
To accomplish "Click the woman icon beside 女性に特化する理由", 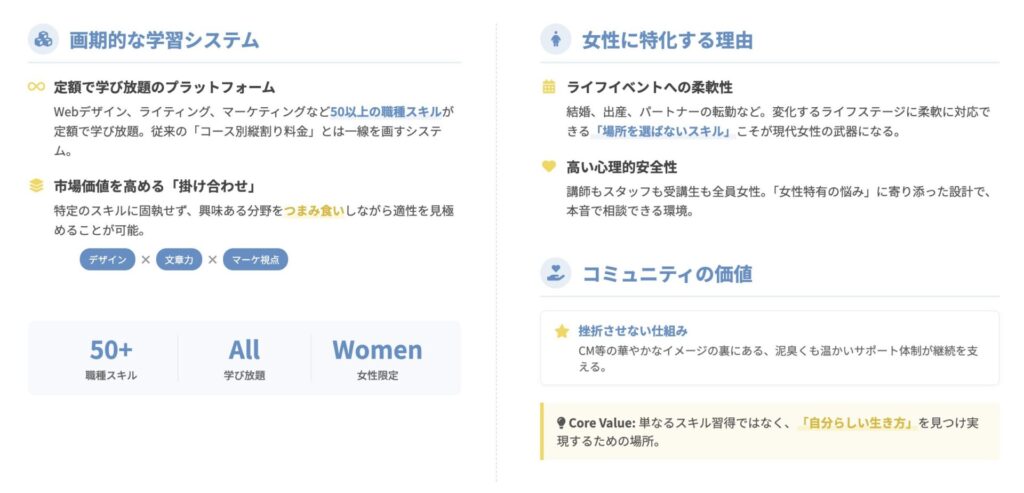I will click(555, 40).
